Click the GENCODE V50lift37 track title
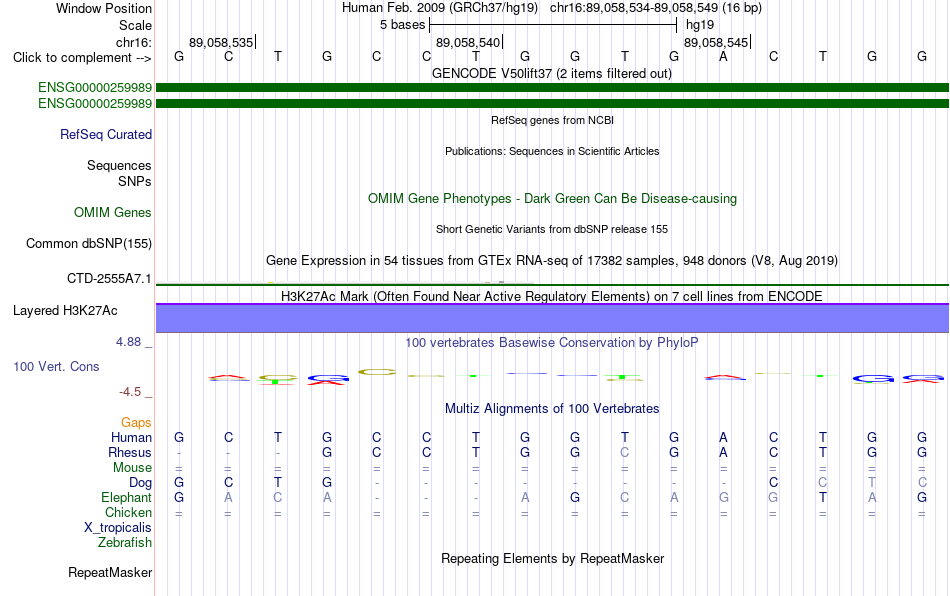The width and height of the screenshot is (950, 596). pyautogui.click(x=552, y=74)
